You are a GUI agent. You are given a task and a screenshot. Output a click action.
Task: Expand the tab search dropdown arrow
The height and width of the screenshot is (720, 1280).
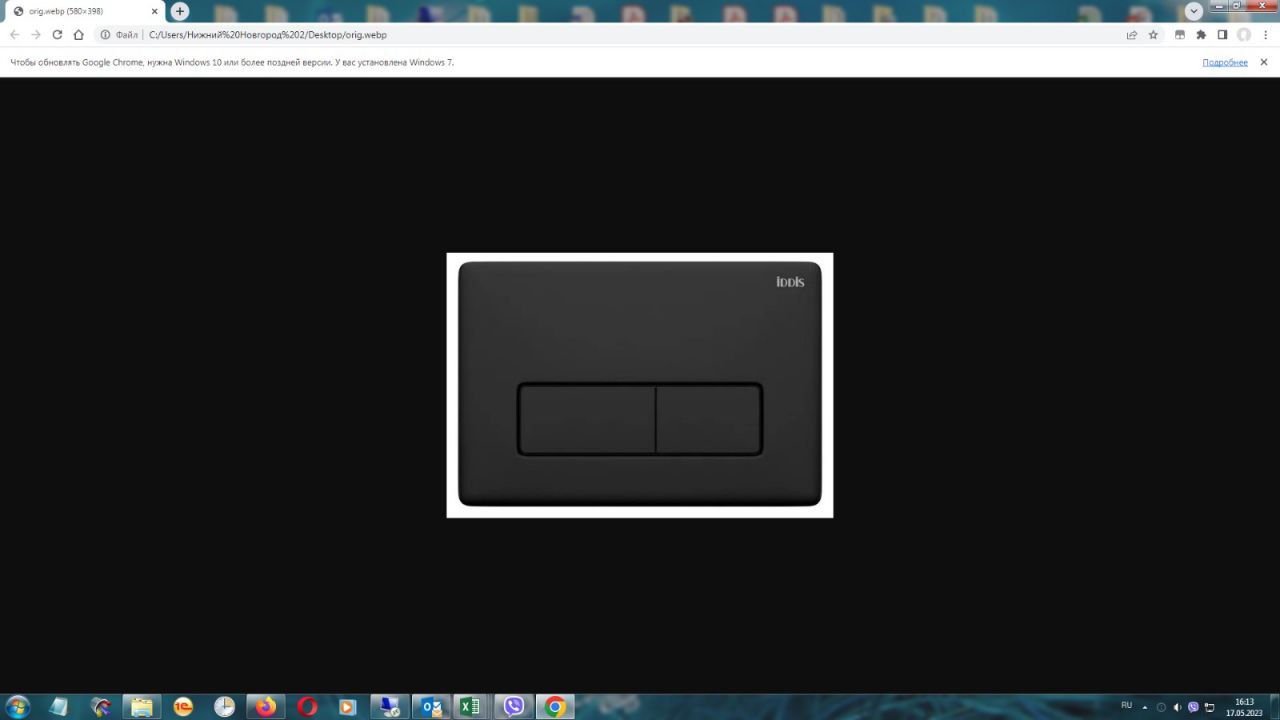(1193, 11)
